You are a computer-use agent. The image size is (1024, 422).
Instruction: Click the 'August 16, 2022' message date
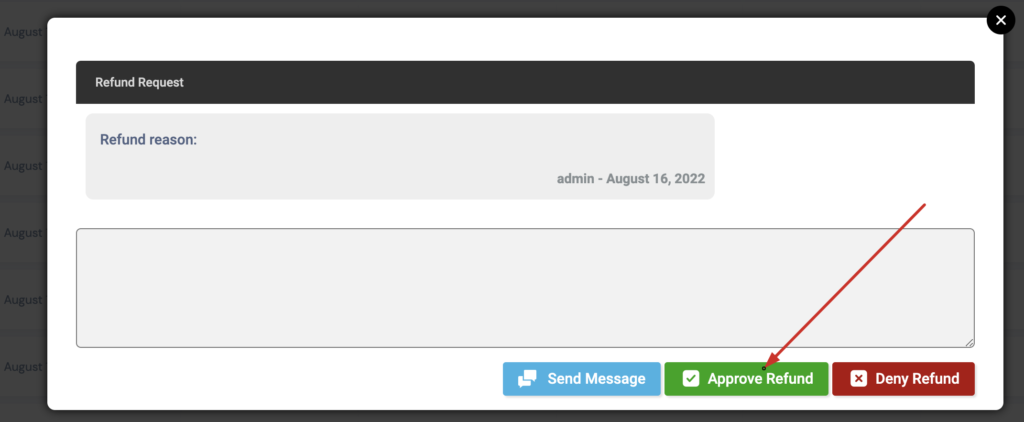click(x=656, y=178)
